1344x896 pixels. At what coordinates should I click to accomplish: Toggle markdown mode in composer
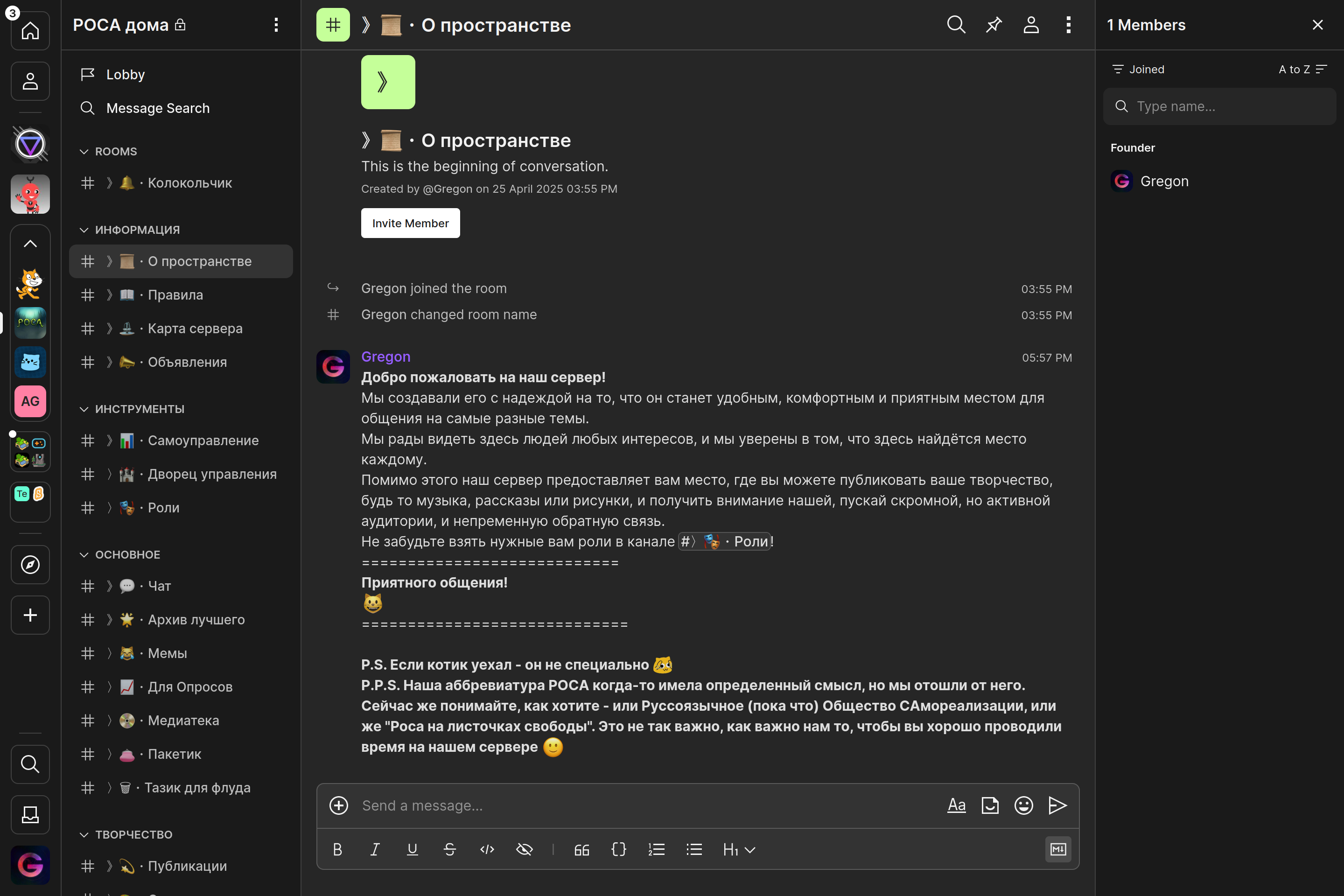[1058, 849]
